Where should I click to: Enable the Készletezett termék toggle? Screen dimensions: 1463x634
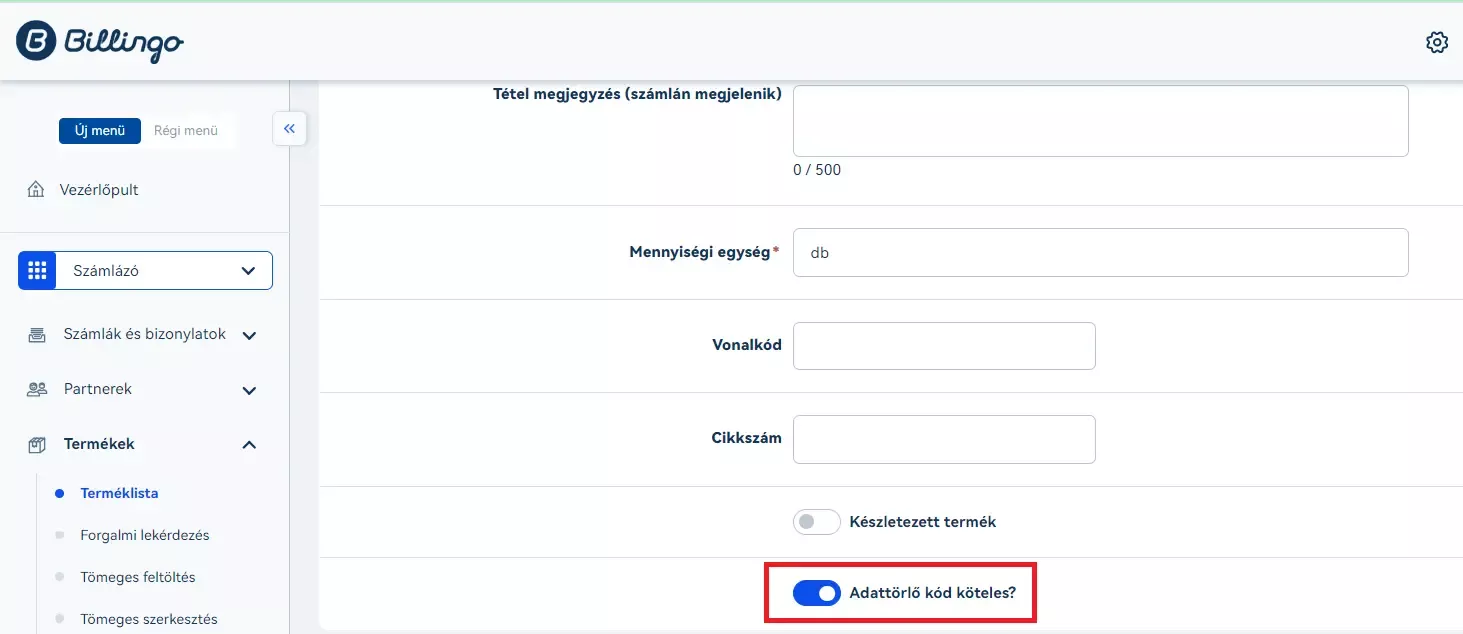[x=816, y=522]
